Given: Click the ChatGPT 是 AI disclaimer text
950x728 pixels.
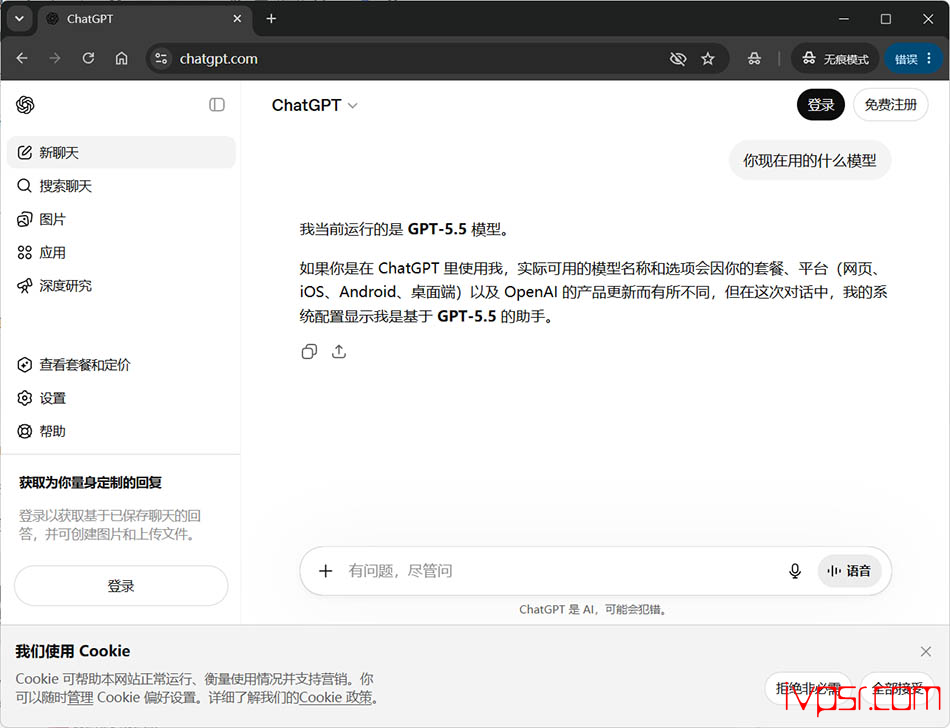Looking at the screenshot, I should (x=594, y=609).
